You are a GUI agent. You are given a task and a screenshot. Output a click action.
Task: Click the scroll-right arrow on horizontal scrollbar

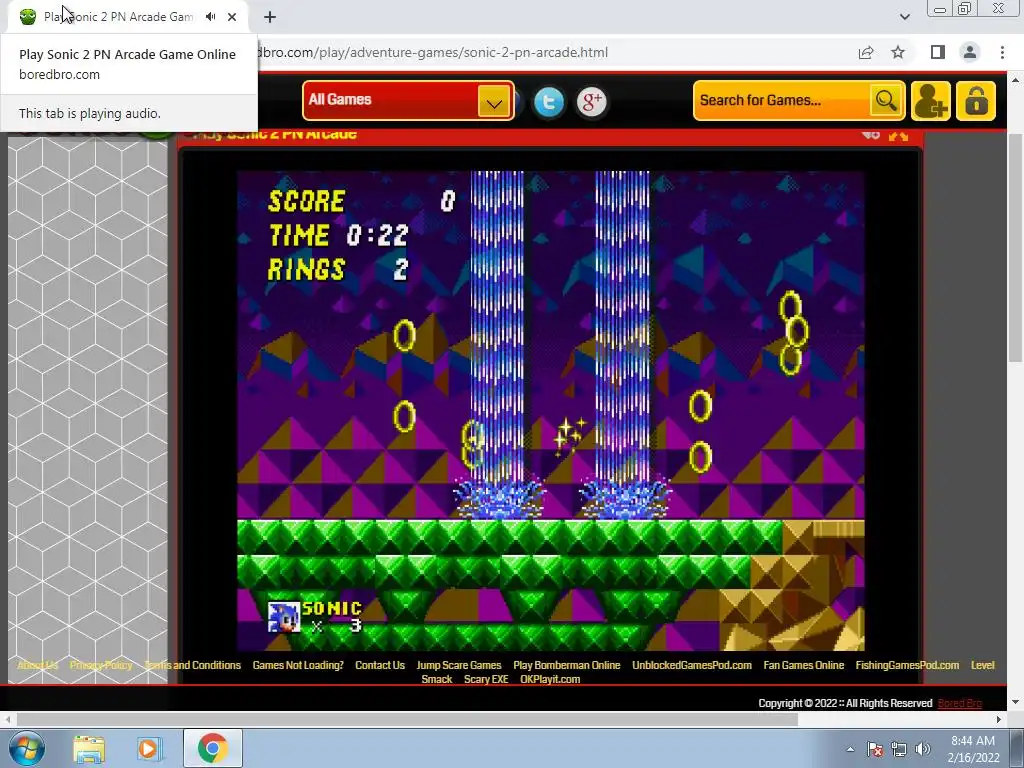pyautogui.click(x=999, y=720)
